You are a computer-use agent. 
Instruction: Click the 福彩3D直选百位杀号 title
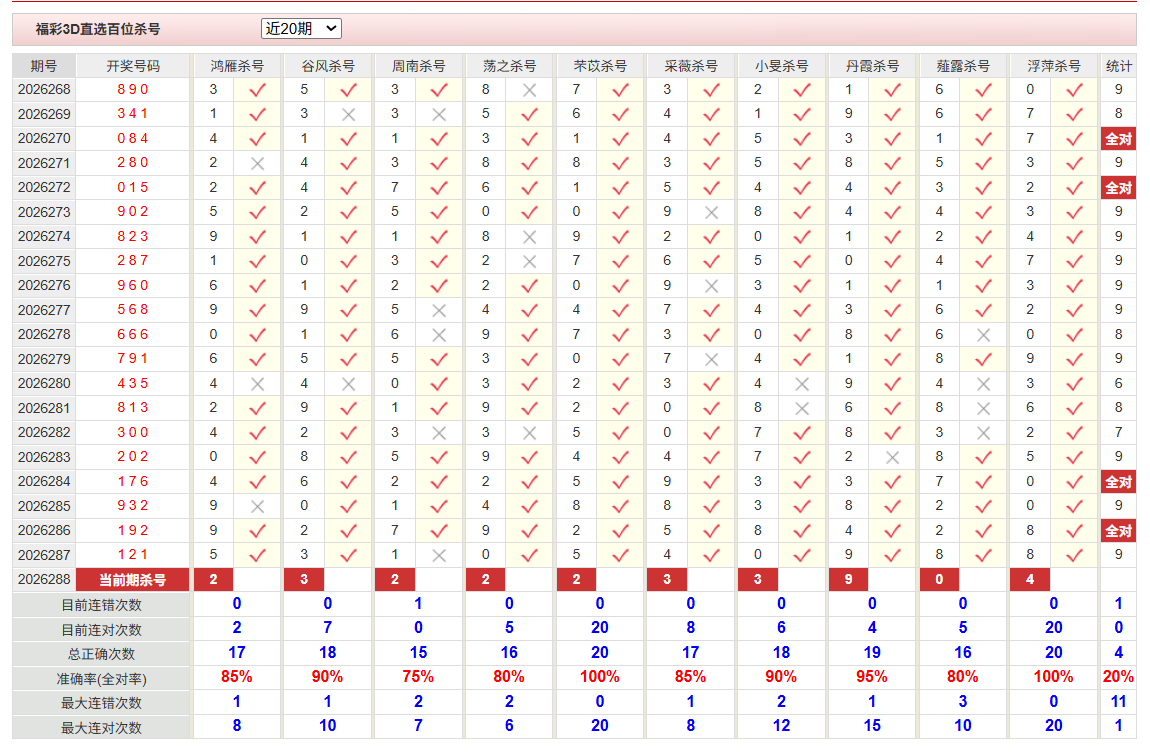tap(98, 29)
